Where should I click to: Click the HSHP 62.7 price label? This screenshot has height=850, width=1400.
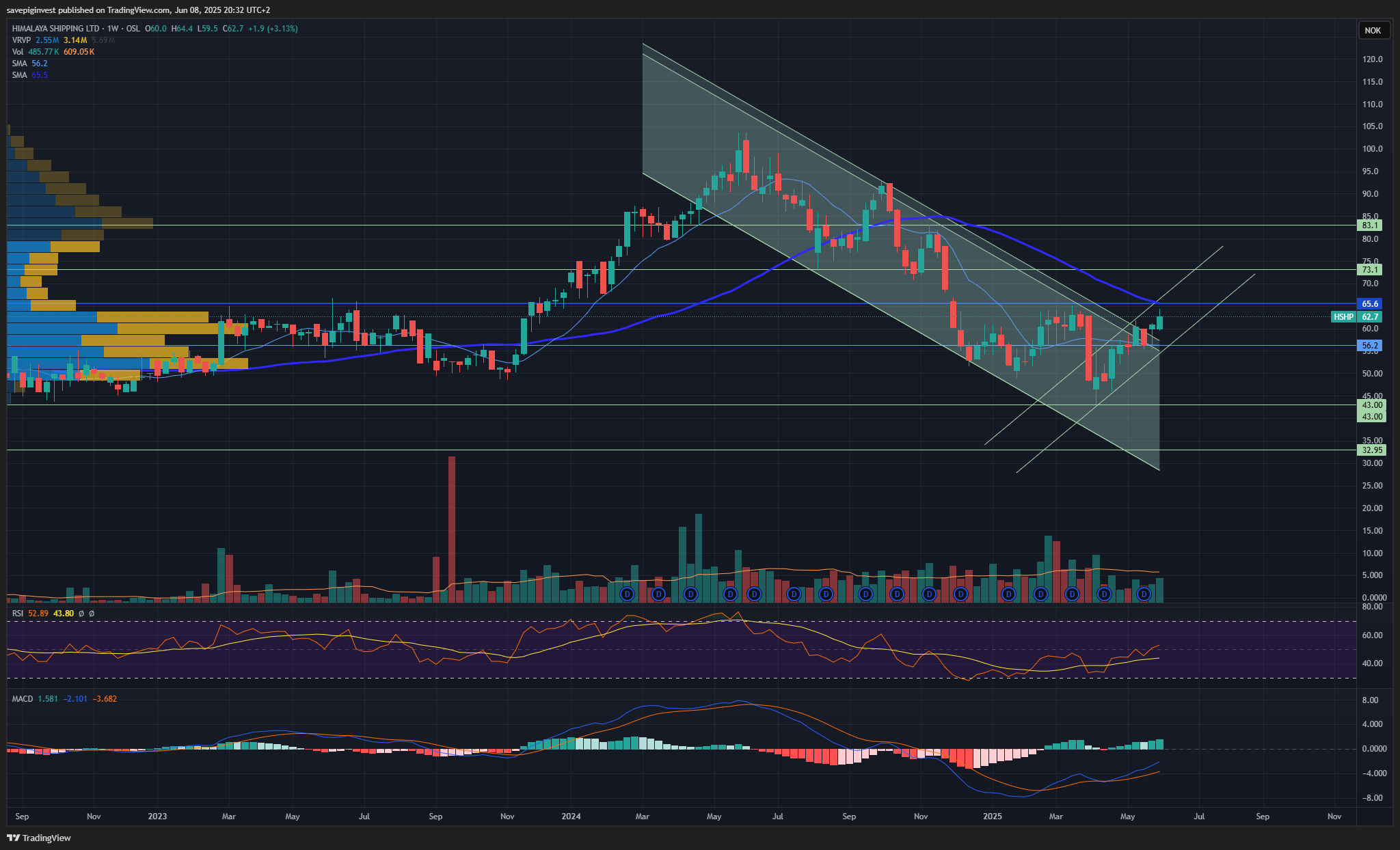(1356, 317)
